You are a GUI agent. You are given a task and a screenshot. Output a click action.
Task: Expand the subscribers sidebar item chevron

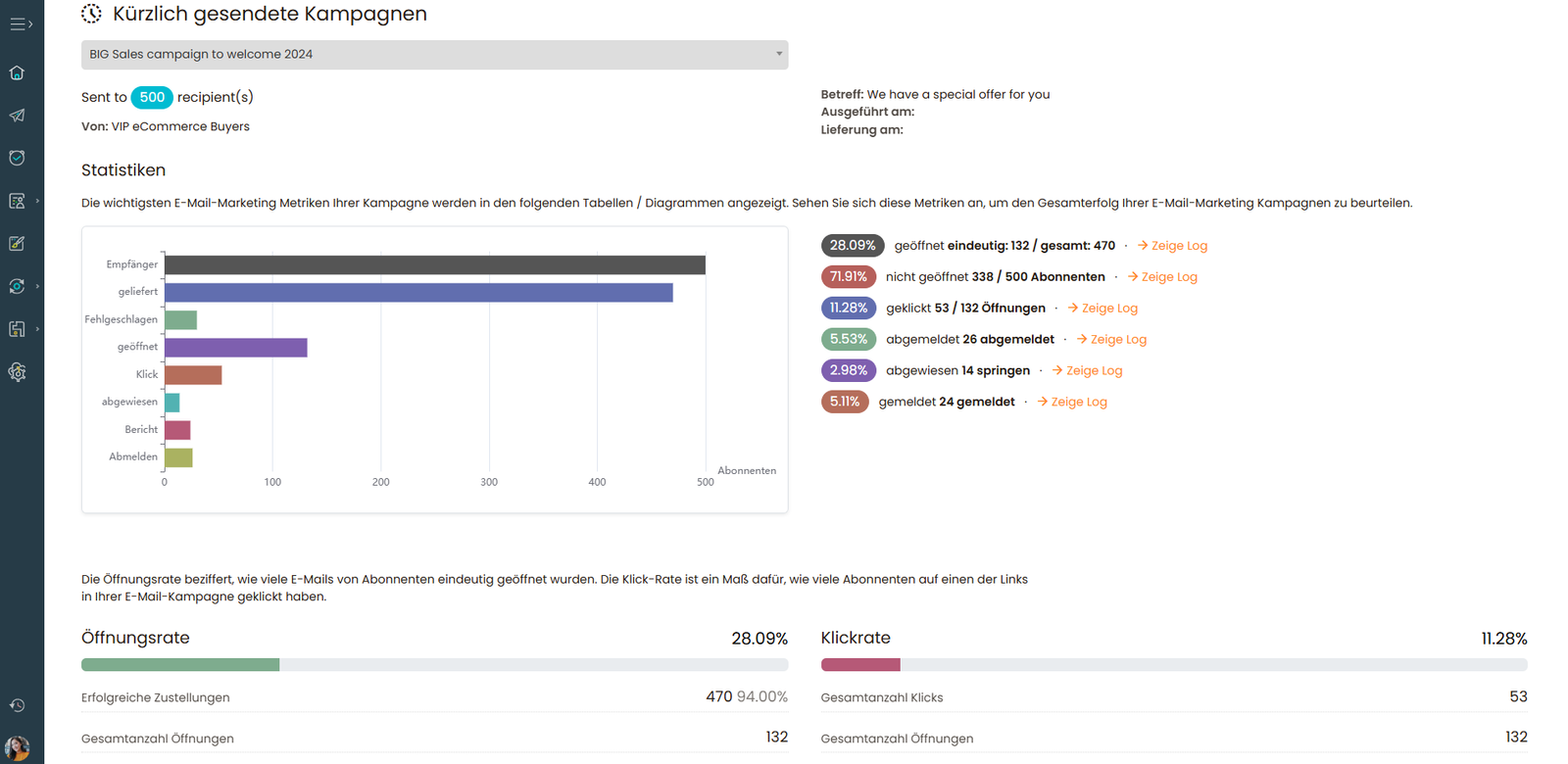(x=38, y=201)
